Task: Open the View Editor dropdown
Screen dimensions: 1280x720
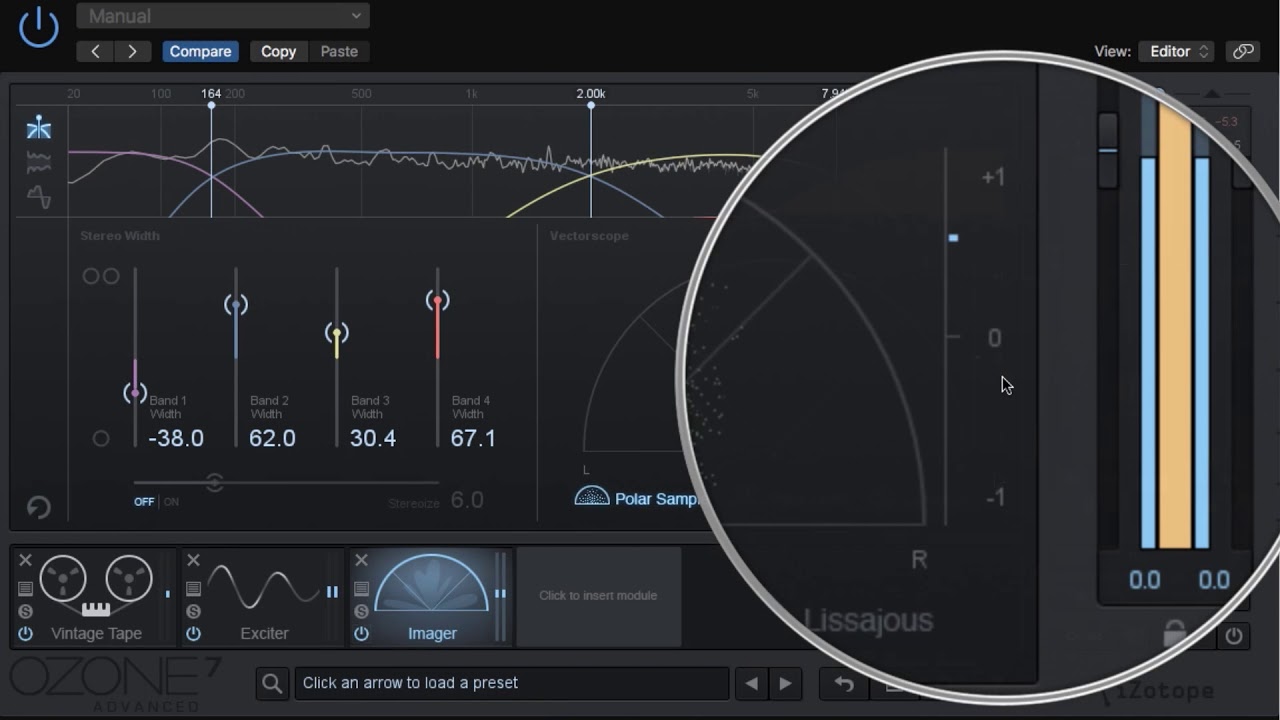Action: (x=1175, y=51)
